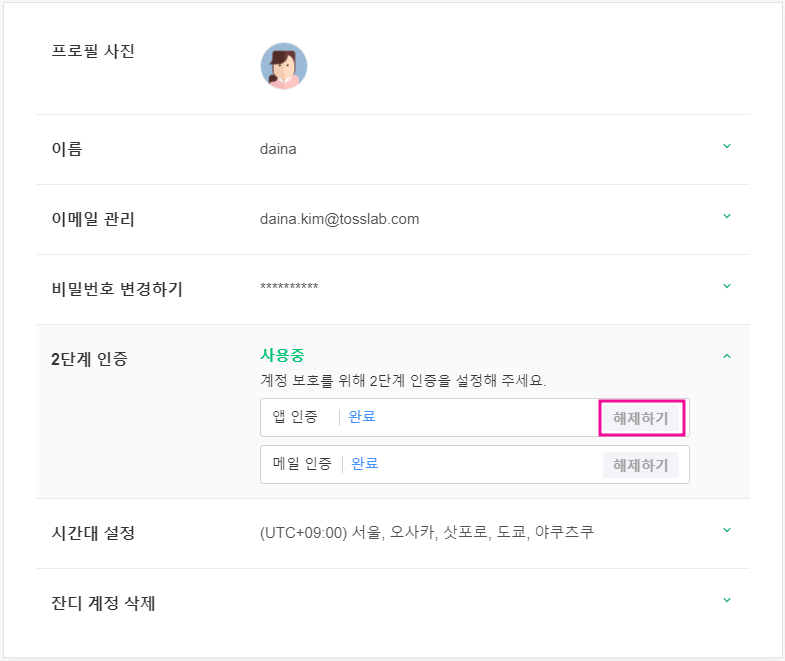
Task: Click the 사용중 status text
Action: pos(282,355)
